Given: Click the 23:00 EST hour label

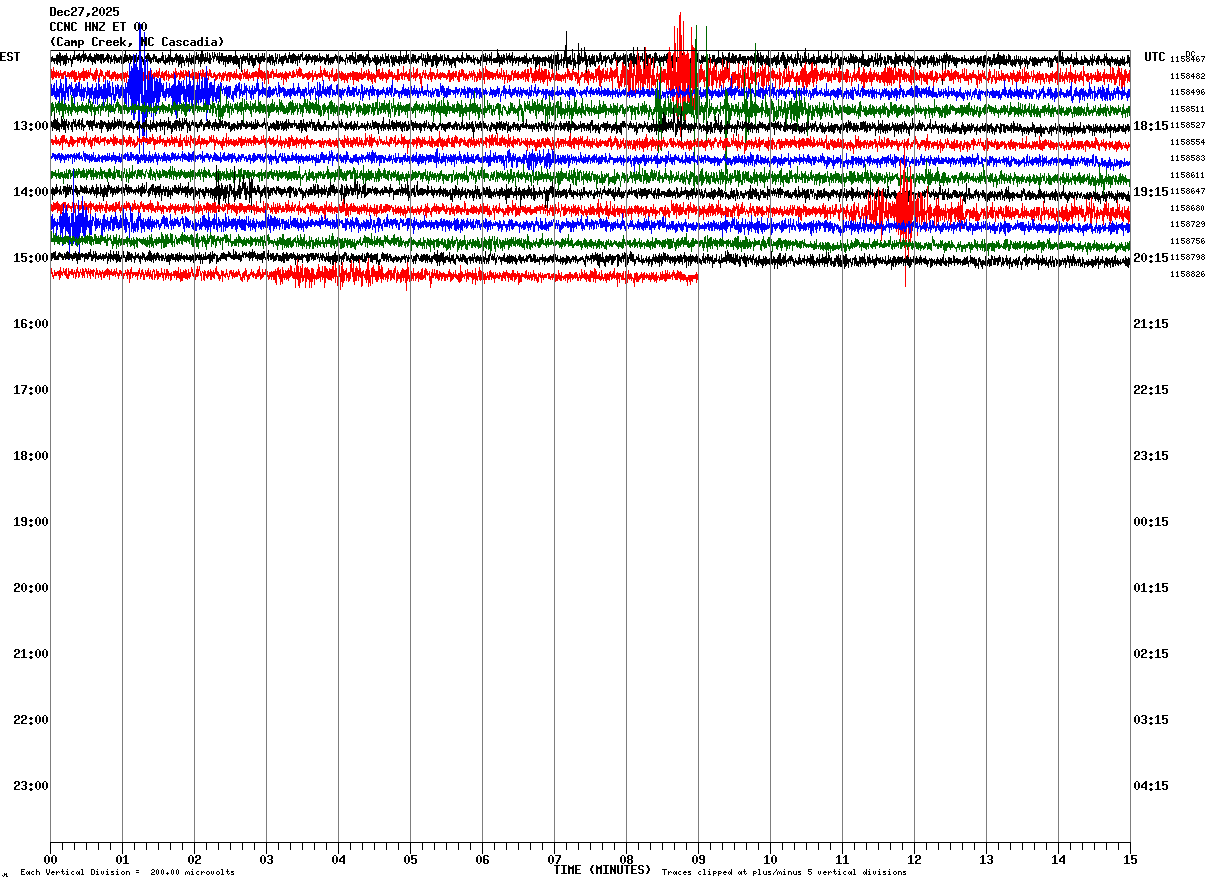Looking at the screenshot, I should click(x=31, y=786).
